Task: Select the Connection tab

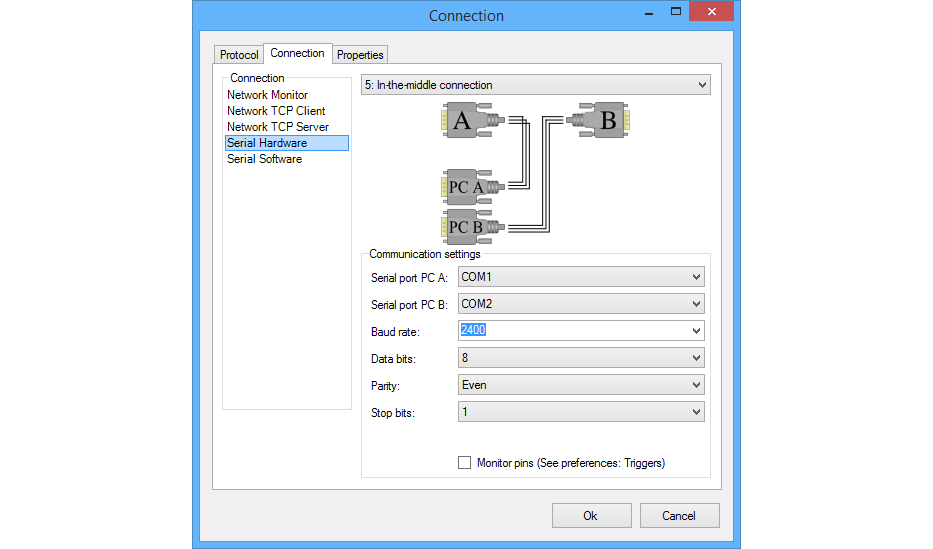Action: click(x=297, y=53)
